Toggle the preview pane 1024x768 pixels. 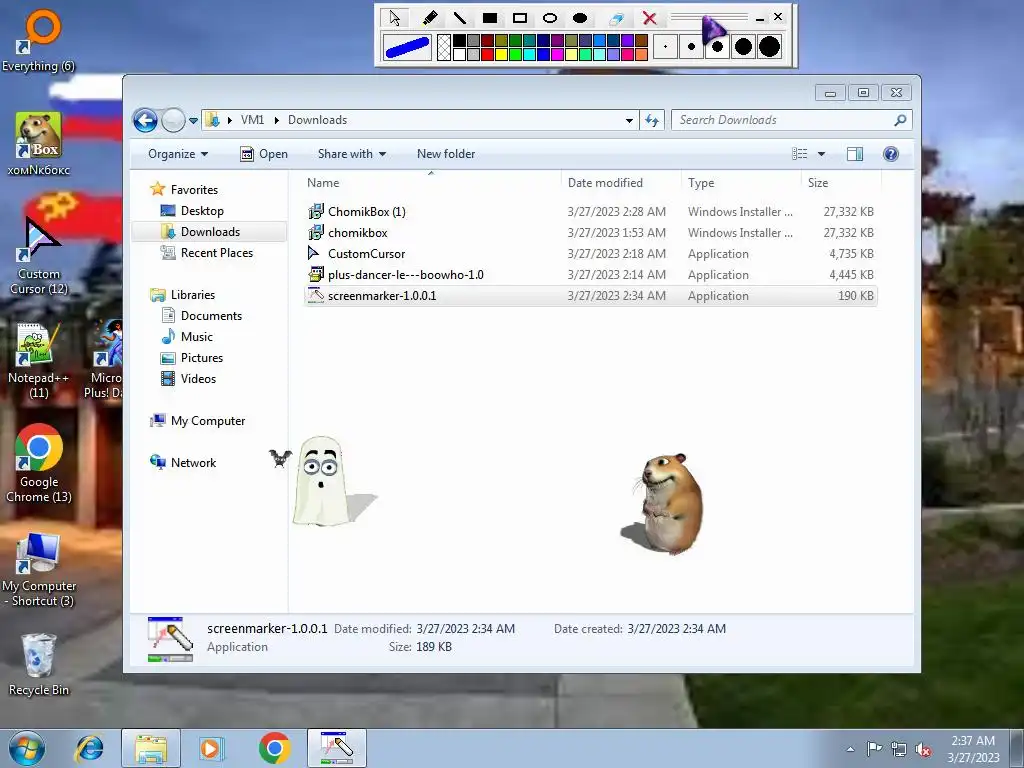click(x=855, y=154)
